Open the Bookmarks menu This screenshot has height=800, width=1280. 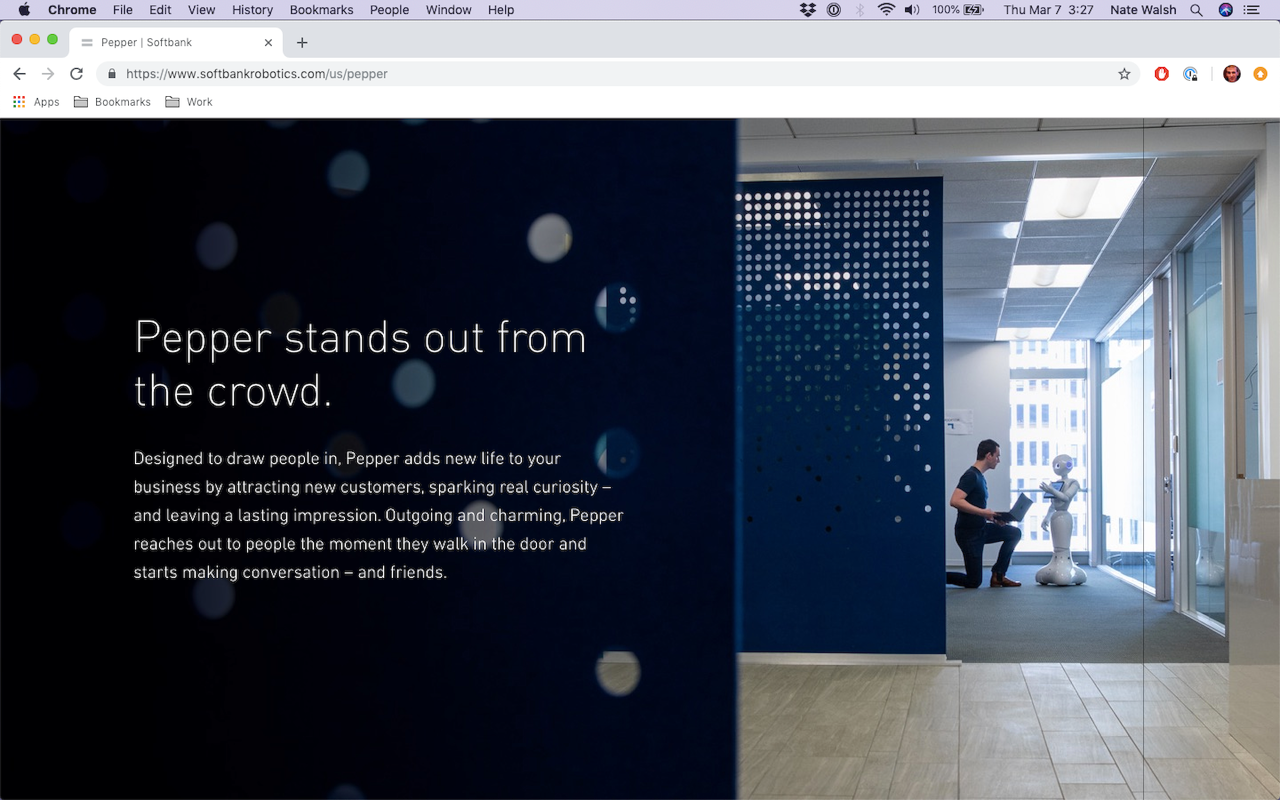click(321, 10)
